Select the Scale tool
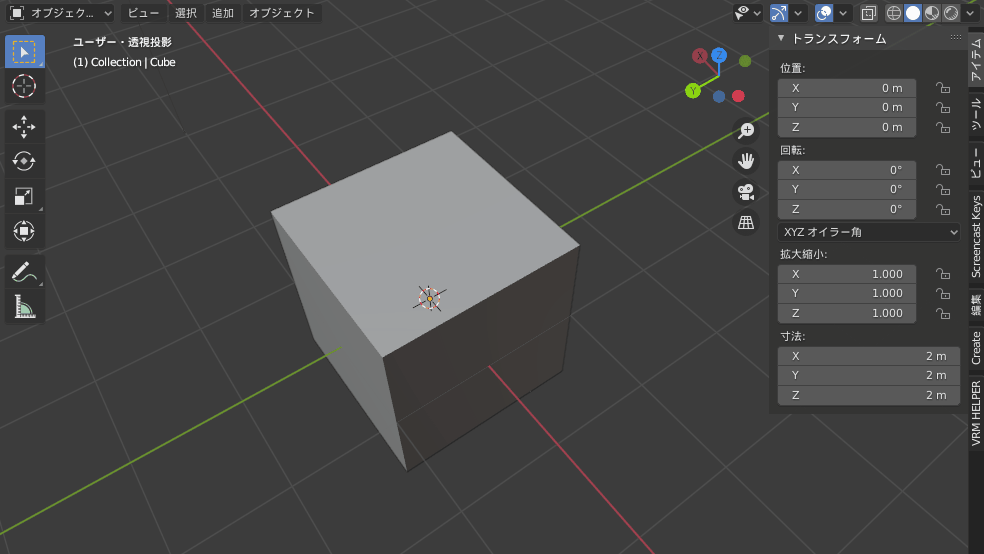The height and width of the screenshot is (554, 984). pyautogui.click(x=24, y=196)
